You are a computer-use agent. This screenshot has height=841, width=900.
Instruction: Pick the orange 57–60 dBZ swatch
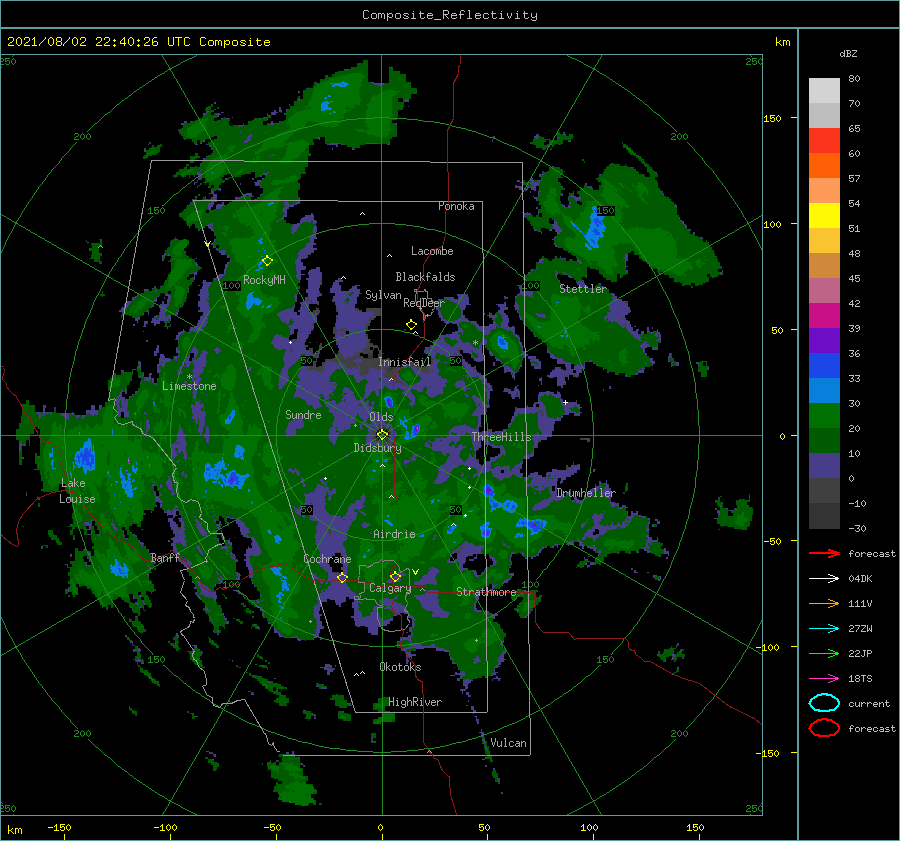[x=824, y=165]
